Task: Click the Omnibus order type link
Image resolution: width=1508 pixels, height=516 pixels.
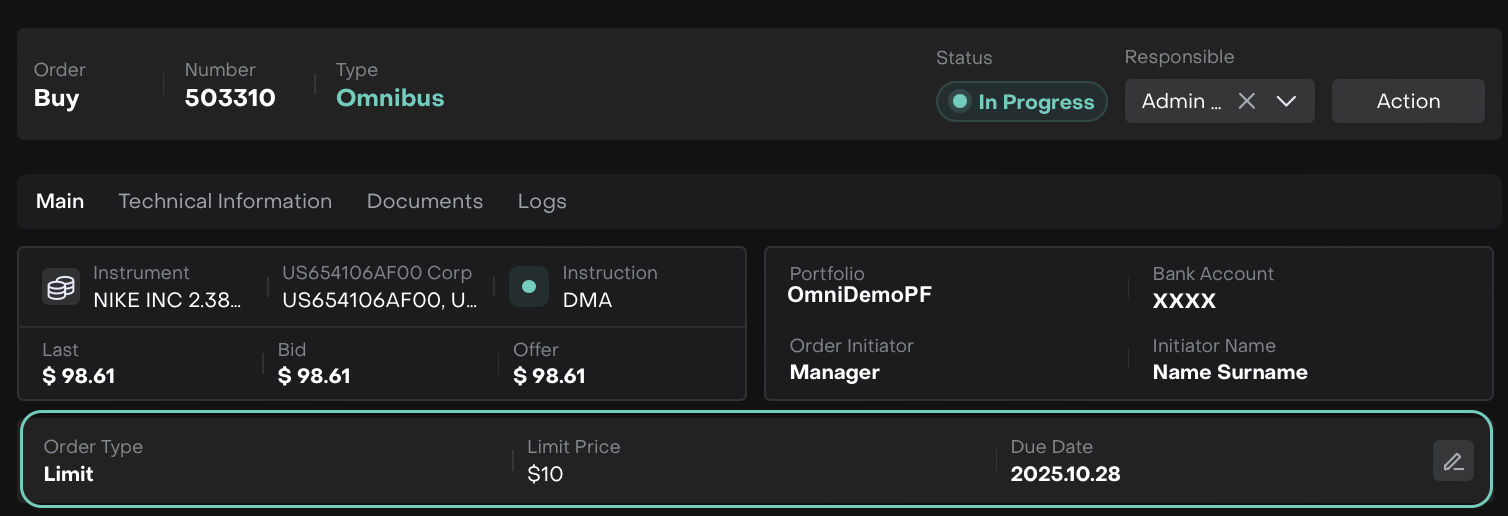Action: point(390,98)
